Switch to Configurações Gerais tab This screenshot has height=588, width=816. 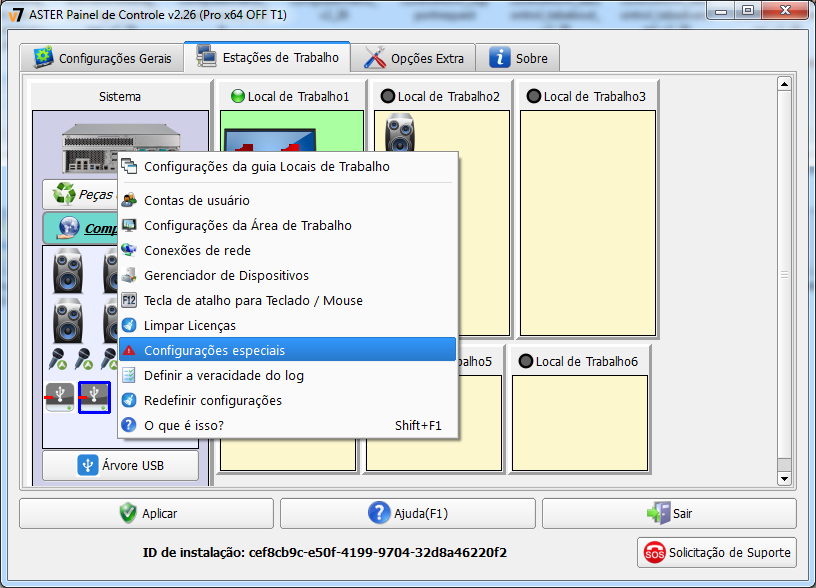(x=102, y=58)
